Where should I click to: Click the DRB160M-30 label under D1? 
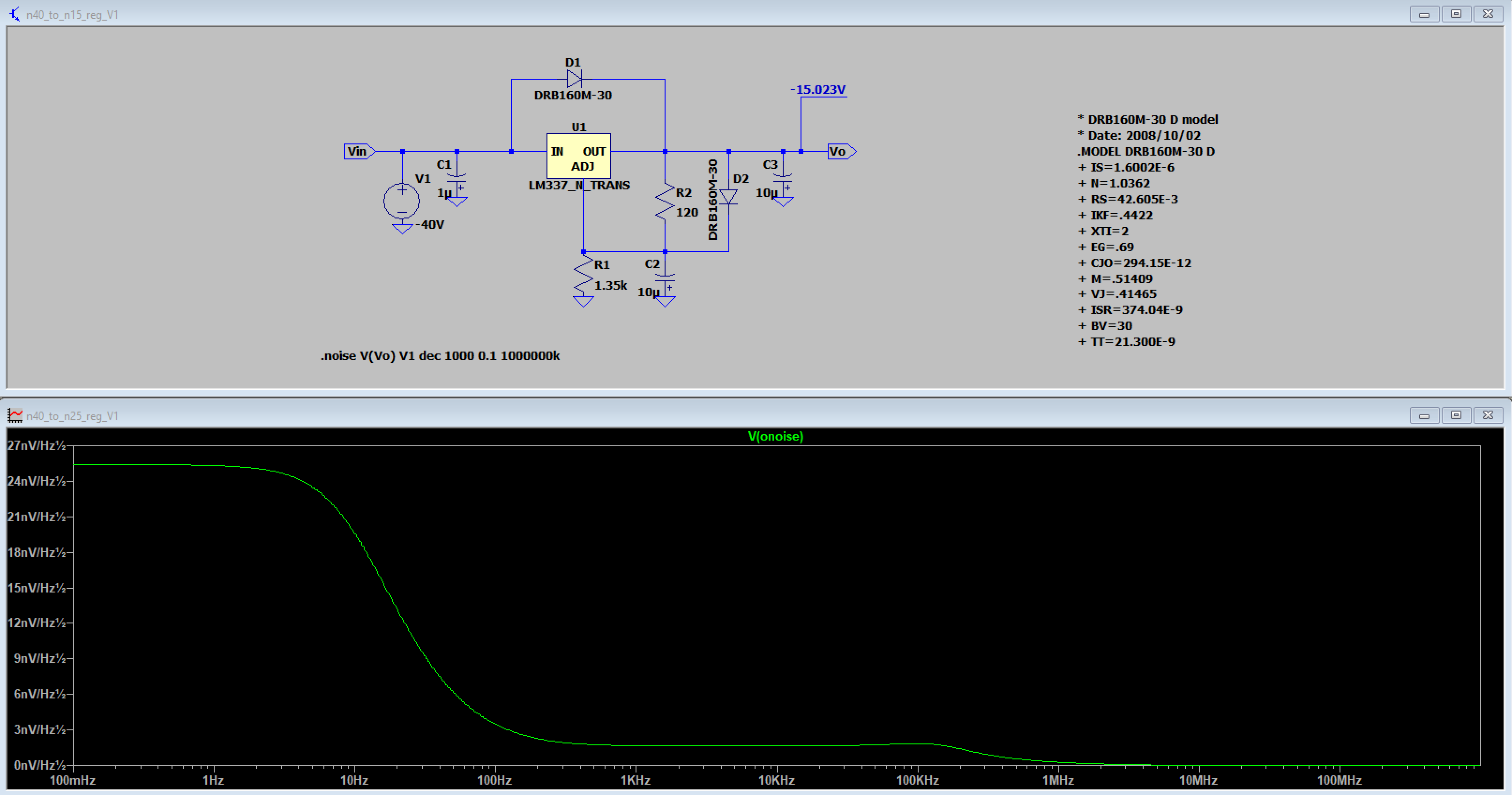573,95
